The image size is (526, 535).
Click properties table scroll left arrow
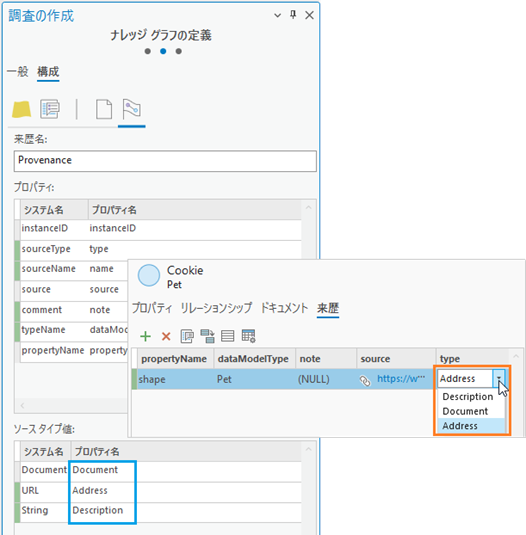22,406
